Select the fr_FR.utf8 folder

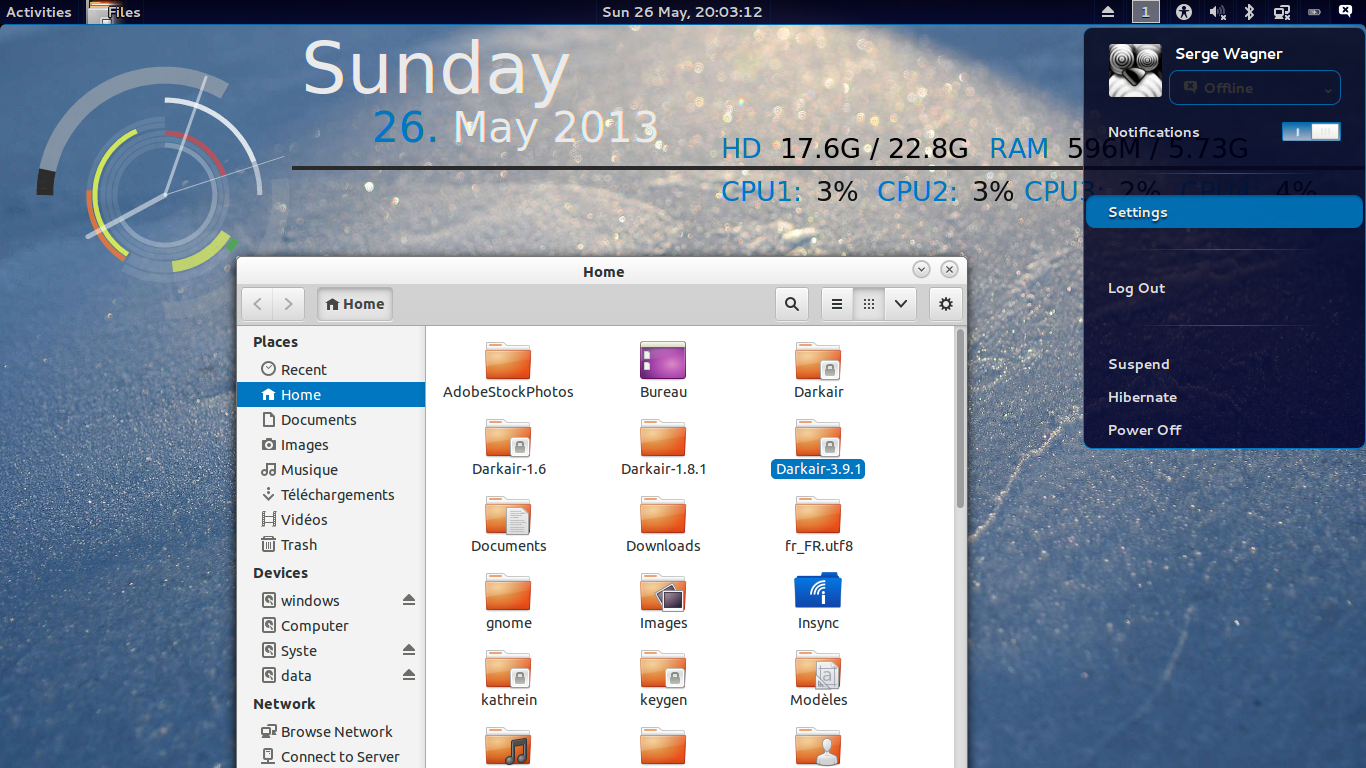click(x=818, y=524)
